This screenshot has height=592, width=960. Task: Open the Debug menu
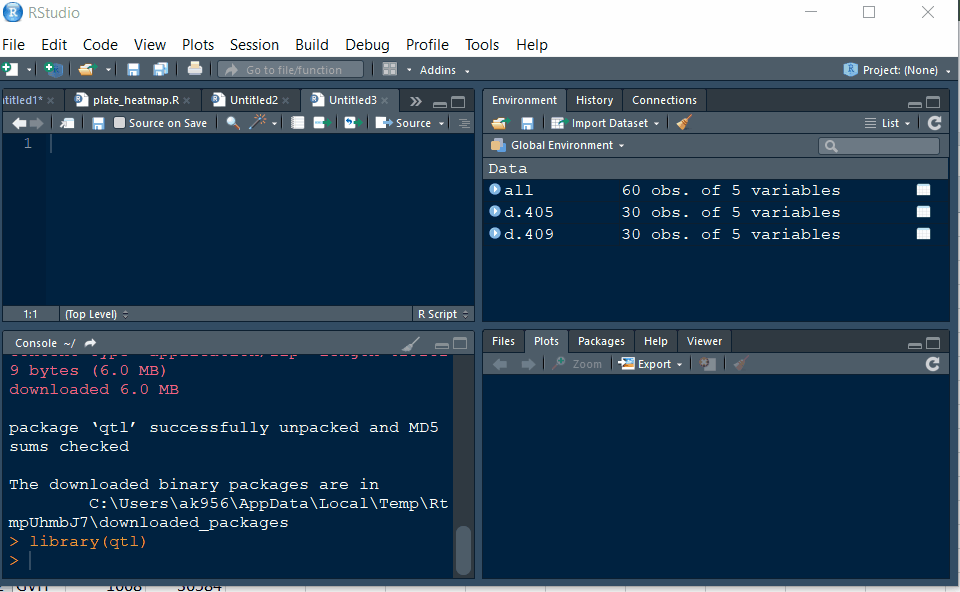coord(367,45)
